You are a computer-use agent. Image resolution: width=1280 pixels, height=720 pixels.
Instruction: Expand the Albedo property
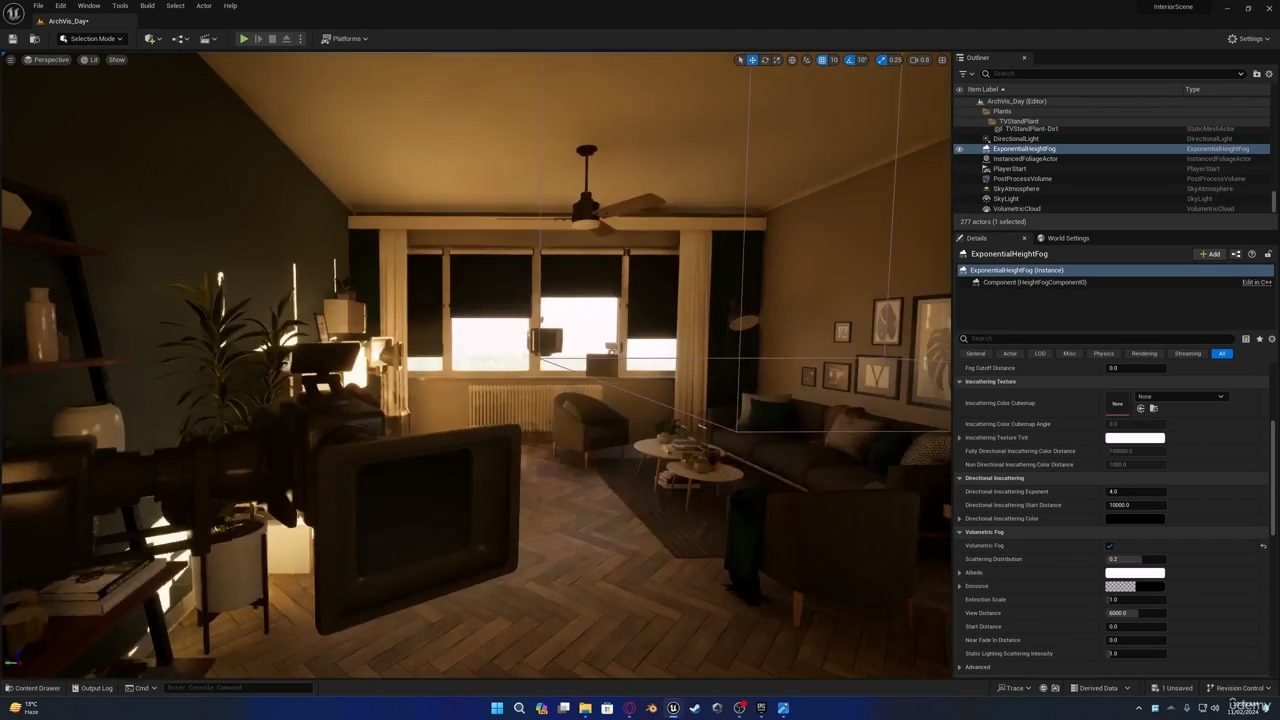click(960, 573)
